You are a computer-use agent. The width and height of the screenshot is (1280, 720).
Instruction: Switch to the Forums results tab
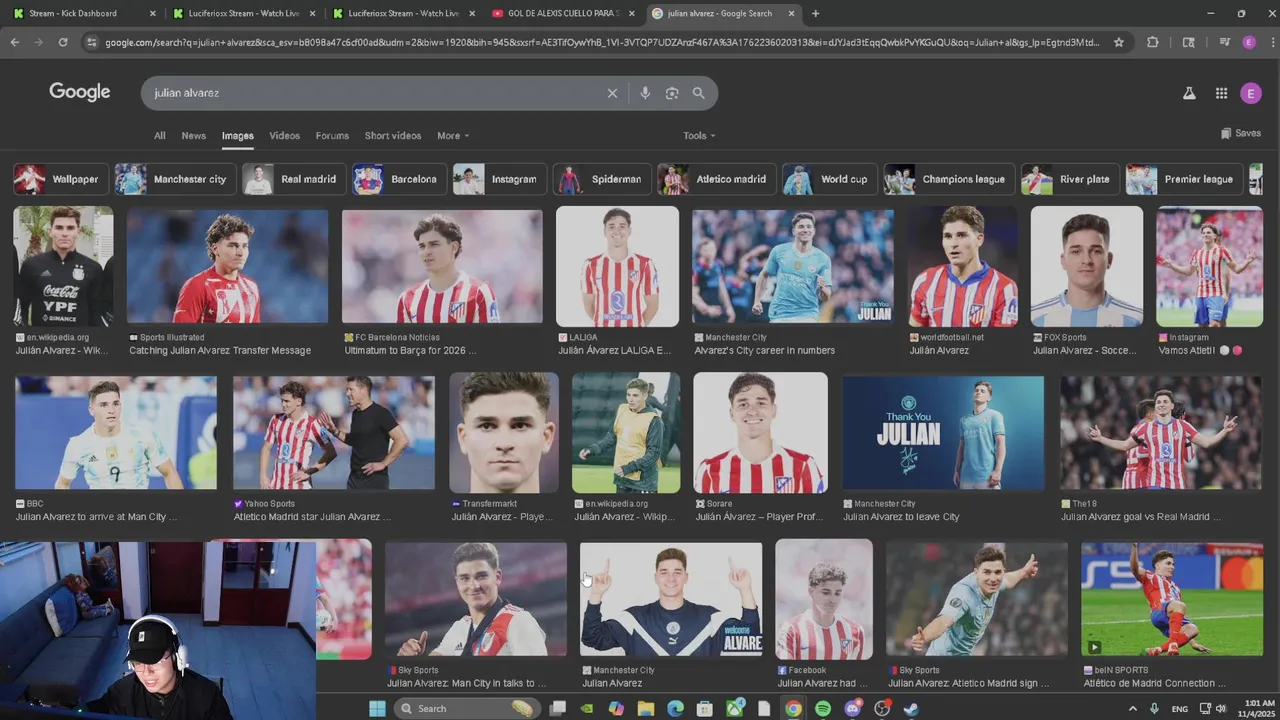[332, 135]
